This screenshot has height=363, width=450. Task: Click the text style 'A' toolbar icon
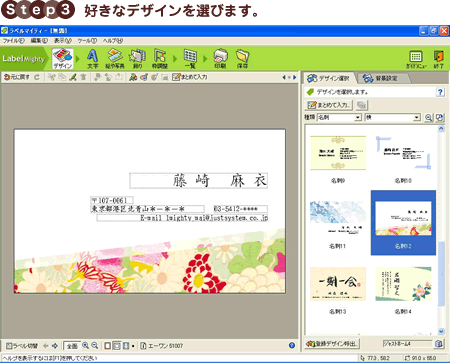133,77
